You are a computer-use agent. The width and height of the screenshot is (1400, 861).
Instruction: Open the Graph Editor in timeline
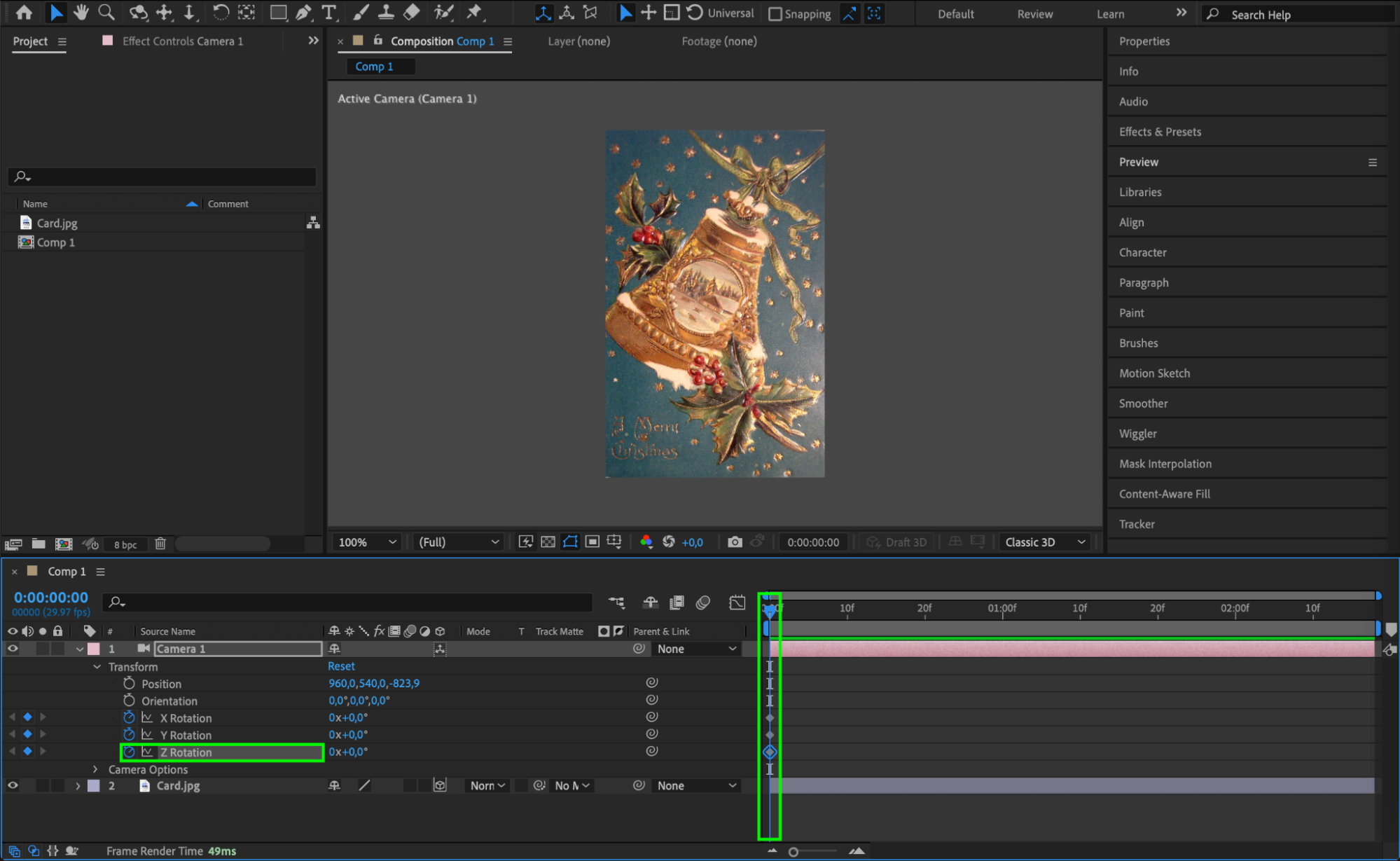click(x=737, y=602)
